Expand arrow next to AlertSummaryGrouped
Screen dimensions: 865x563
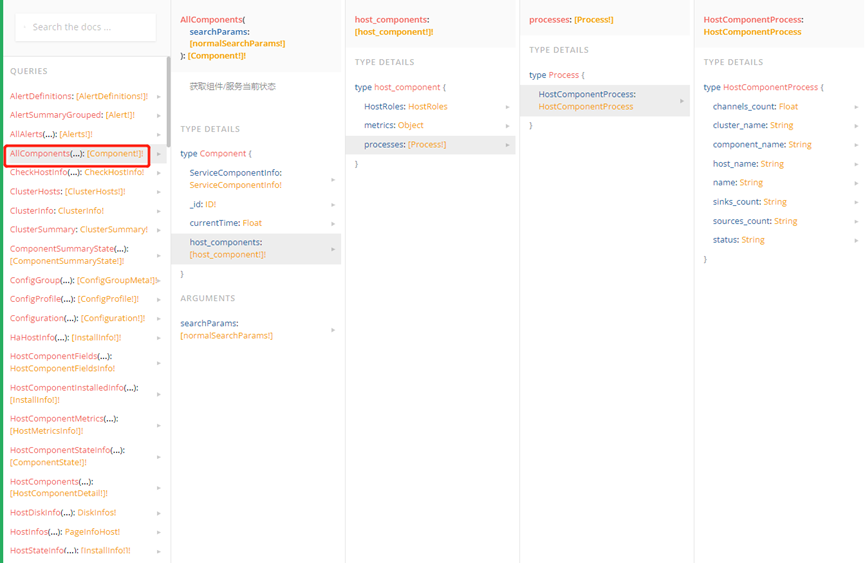[x=159, y=115]
